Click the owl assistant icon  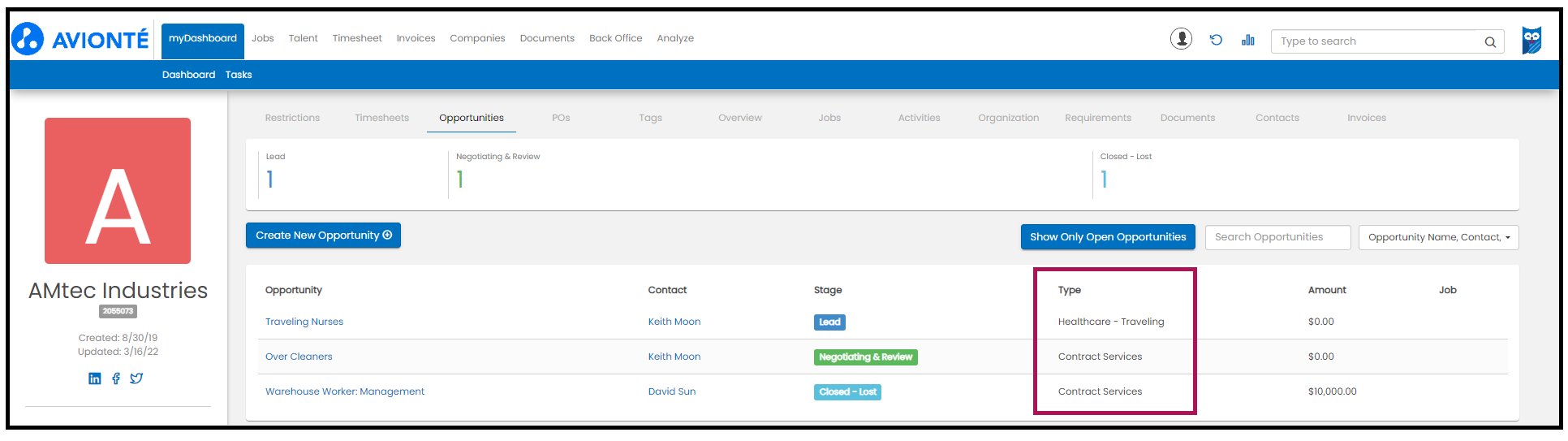(x=1531, y=41)
